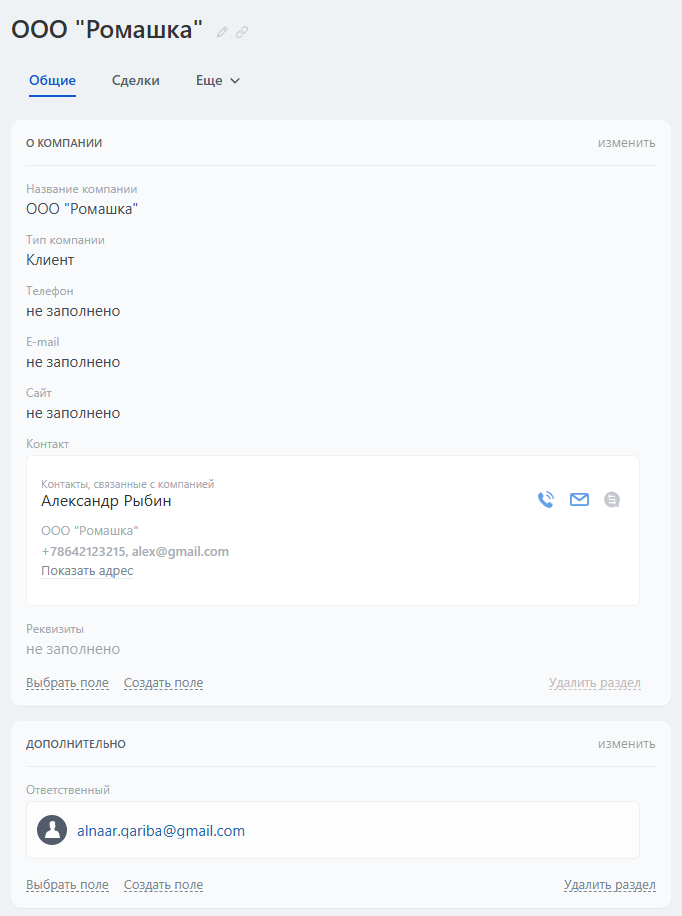Open responsible user alnaar.qariba@gmail.com
This screenshot has height=916, width=682.
(161, 831)
